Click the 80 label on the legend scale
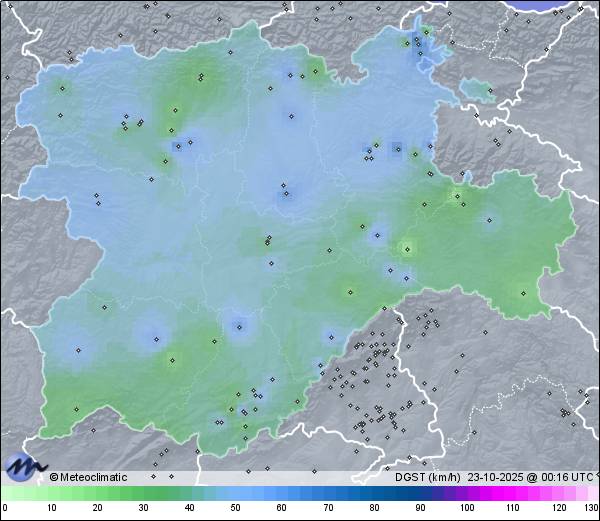 (374, 509)
